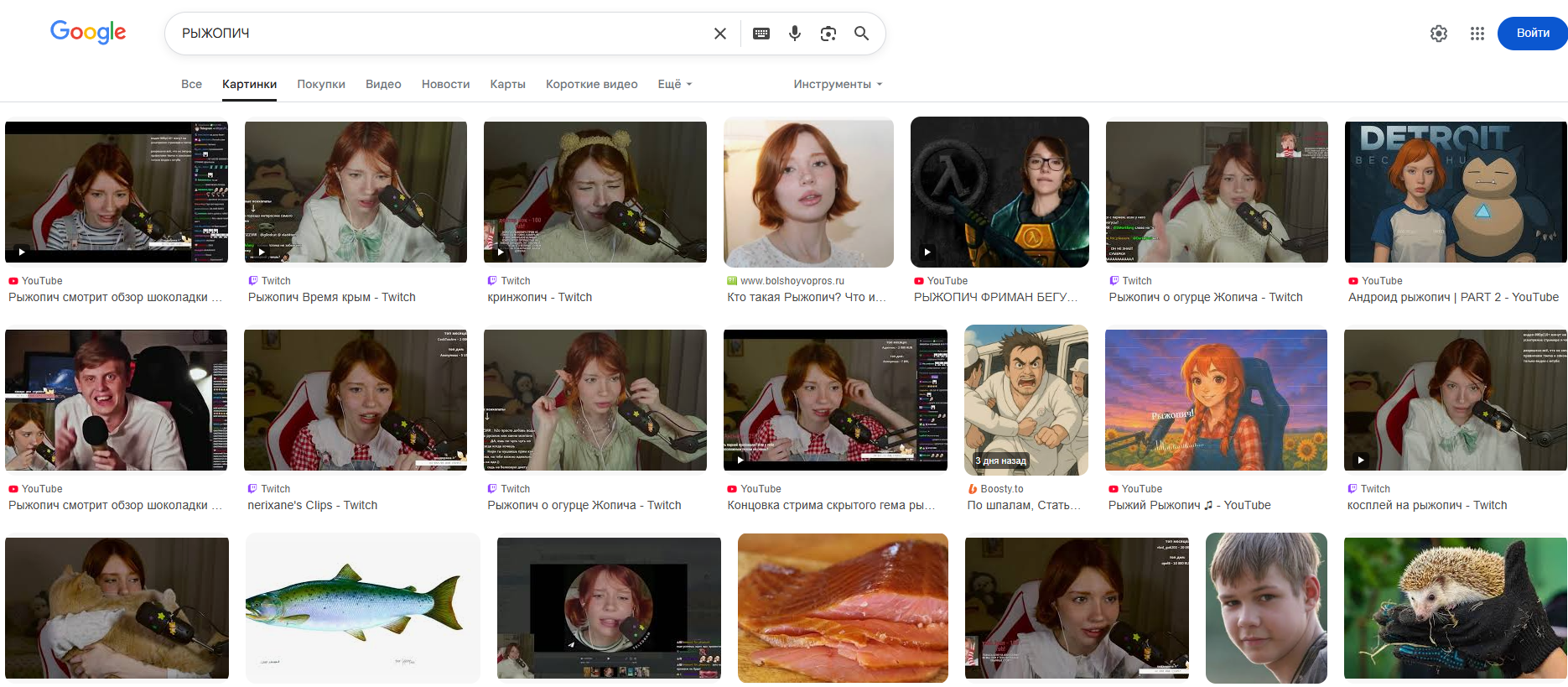
Task: Click the YouTube favicon above 'Андроид рыжопич'
Action: pos(1353,281)
